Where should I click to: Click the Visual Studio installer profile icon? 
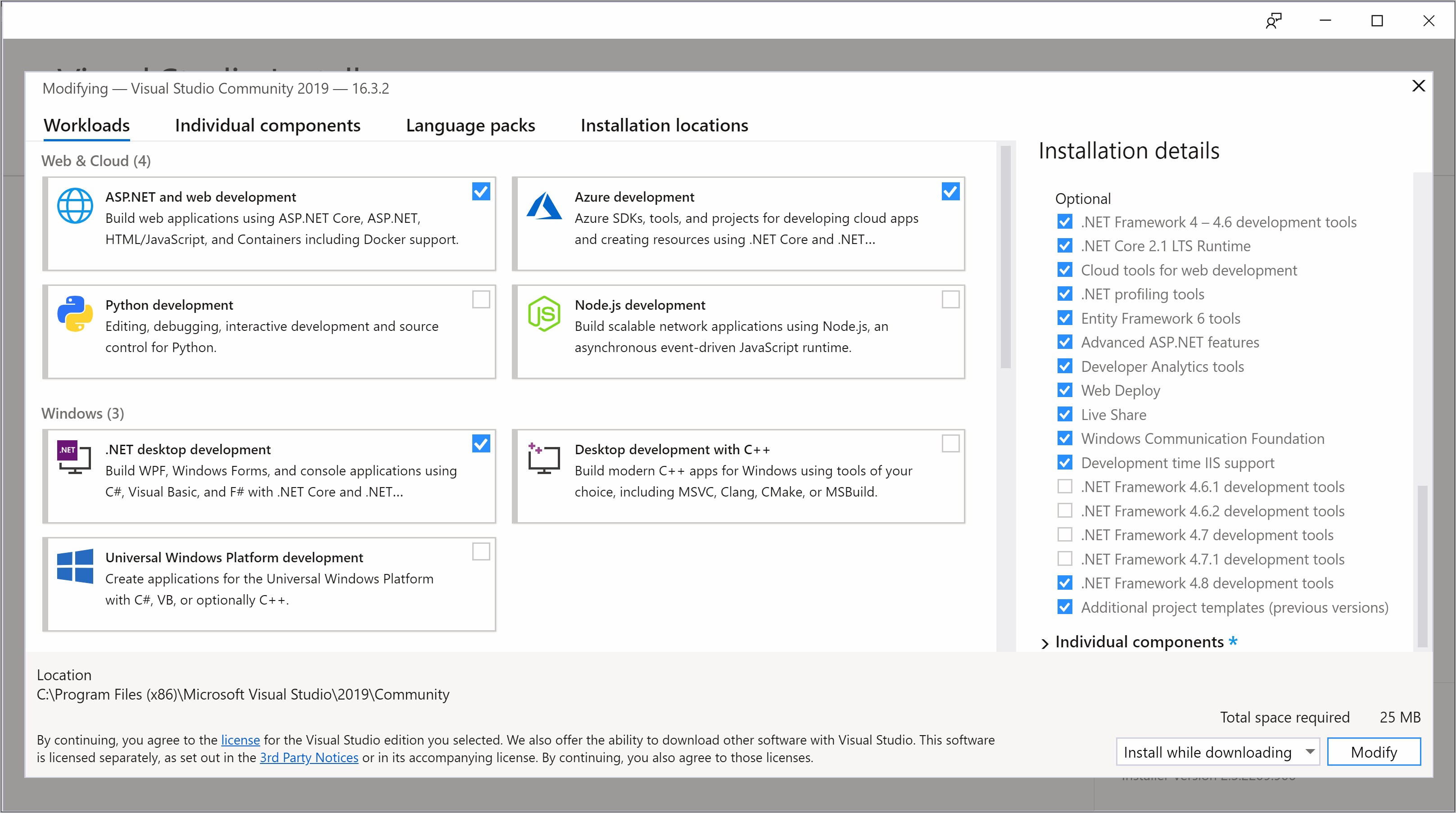[x=1274, y=20]
